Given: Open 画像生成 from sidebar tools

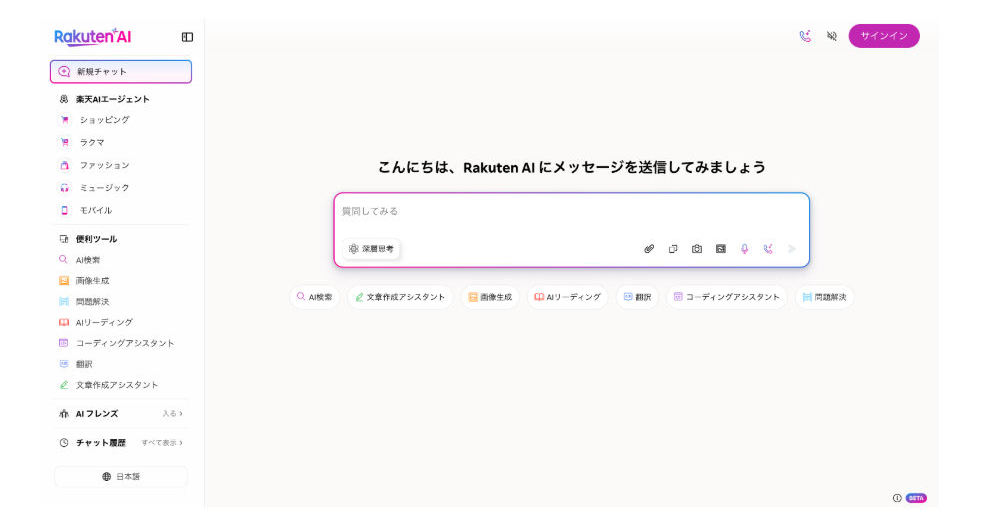Looking at the screenshot, I should (x=92, y=281).
